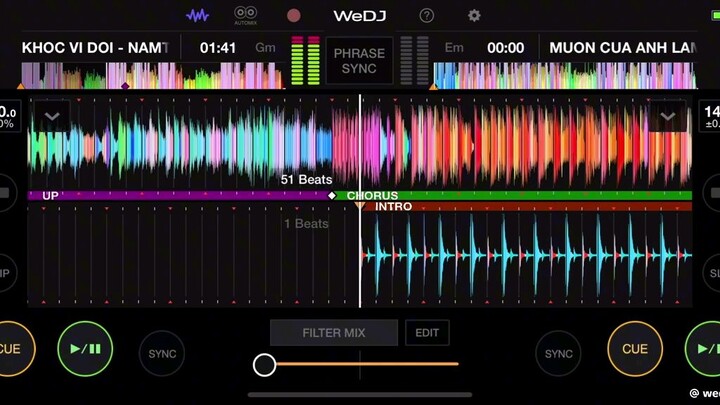Image resolution: width=720 pixels, height=405 pixels.
Task: Open the FILTER MIX effect selector
Action: [334, 333]
